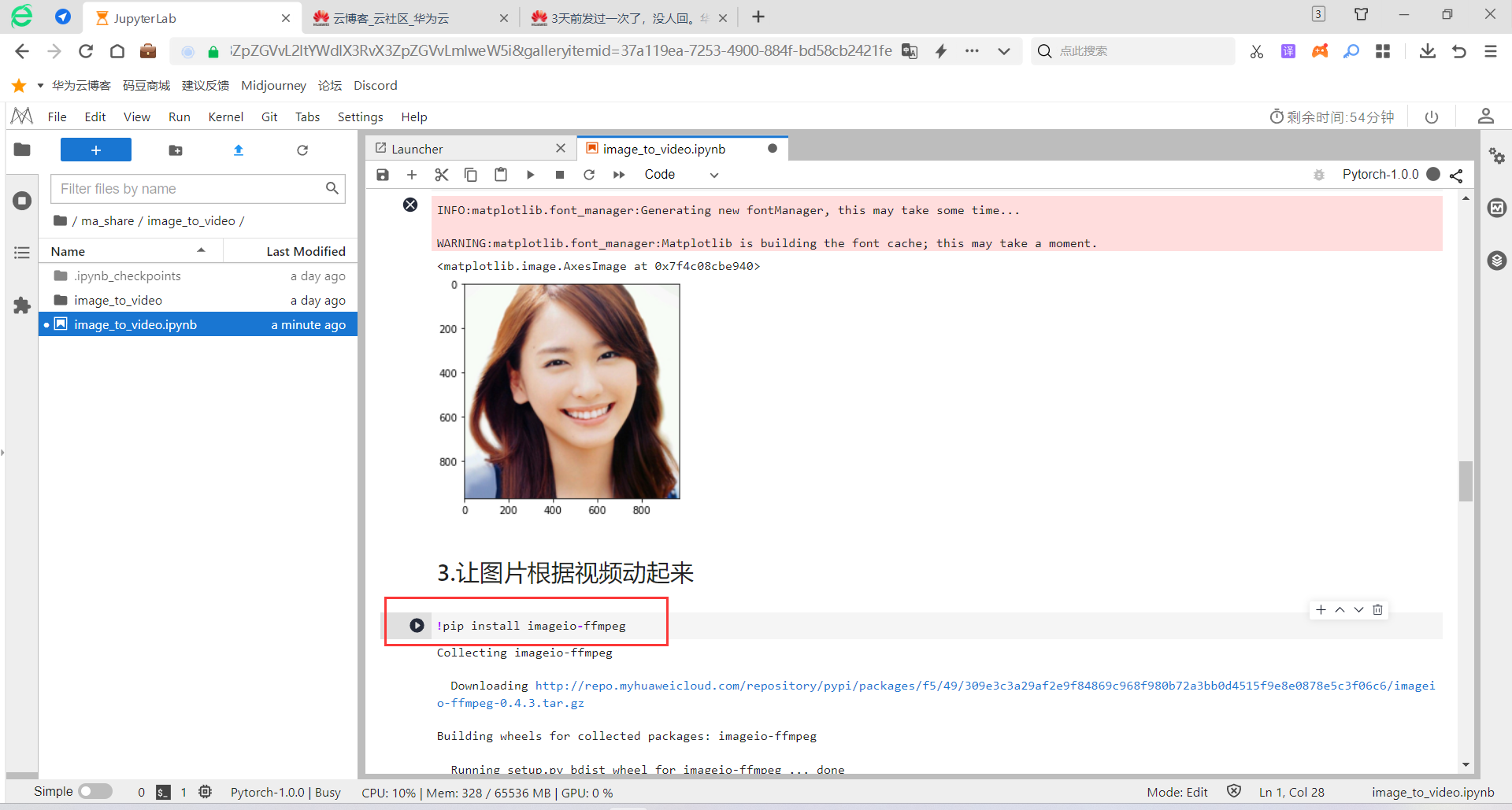Open the Settings menu

(361, 117)
